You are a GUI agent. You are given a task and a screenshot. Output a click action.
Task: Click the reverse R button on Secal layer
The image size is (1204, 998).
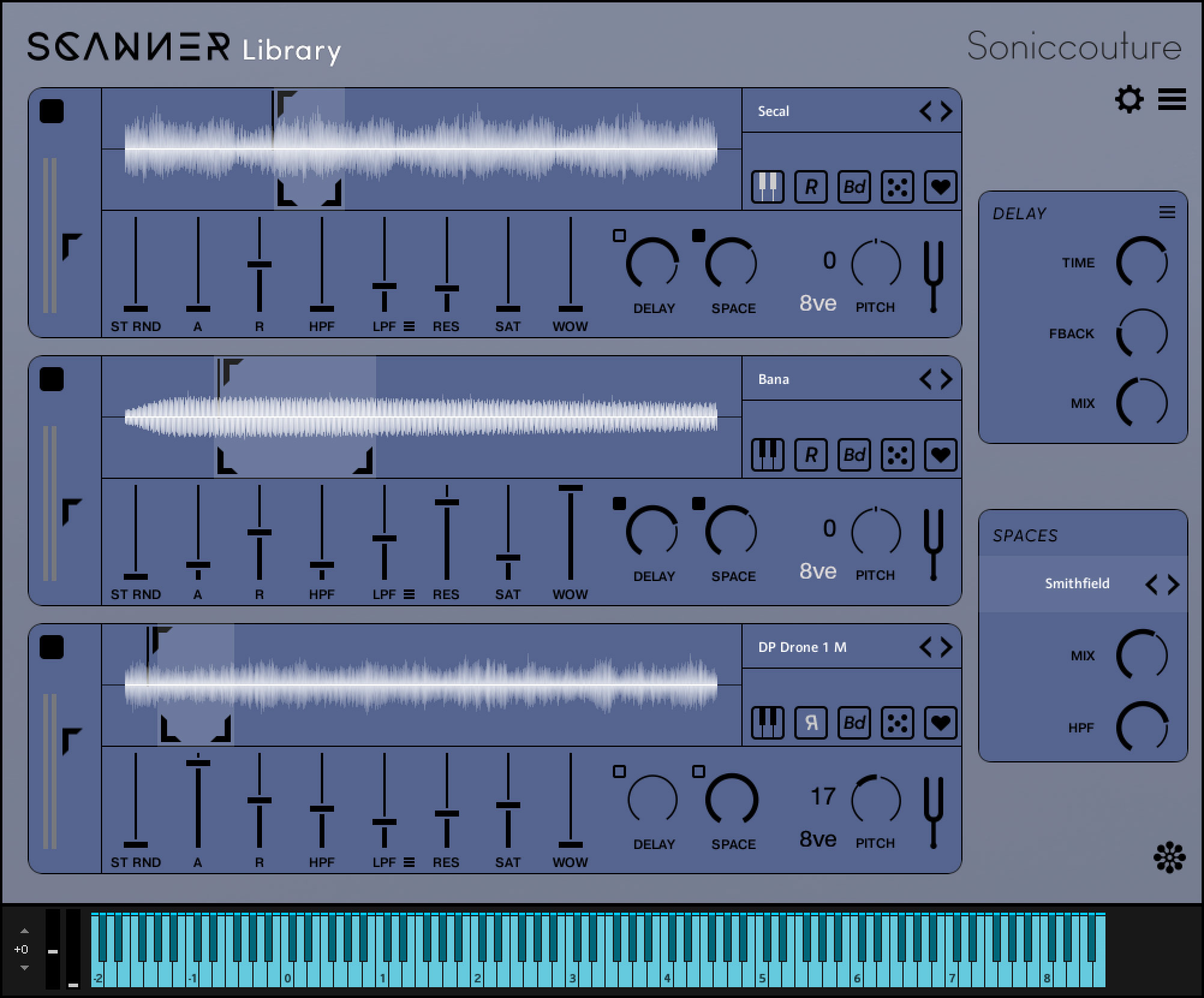coord(811,187)
